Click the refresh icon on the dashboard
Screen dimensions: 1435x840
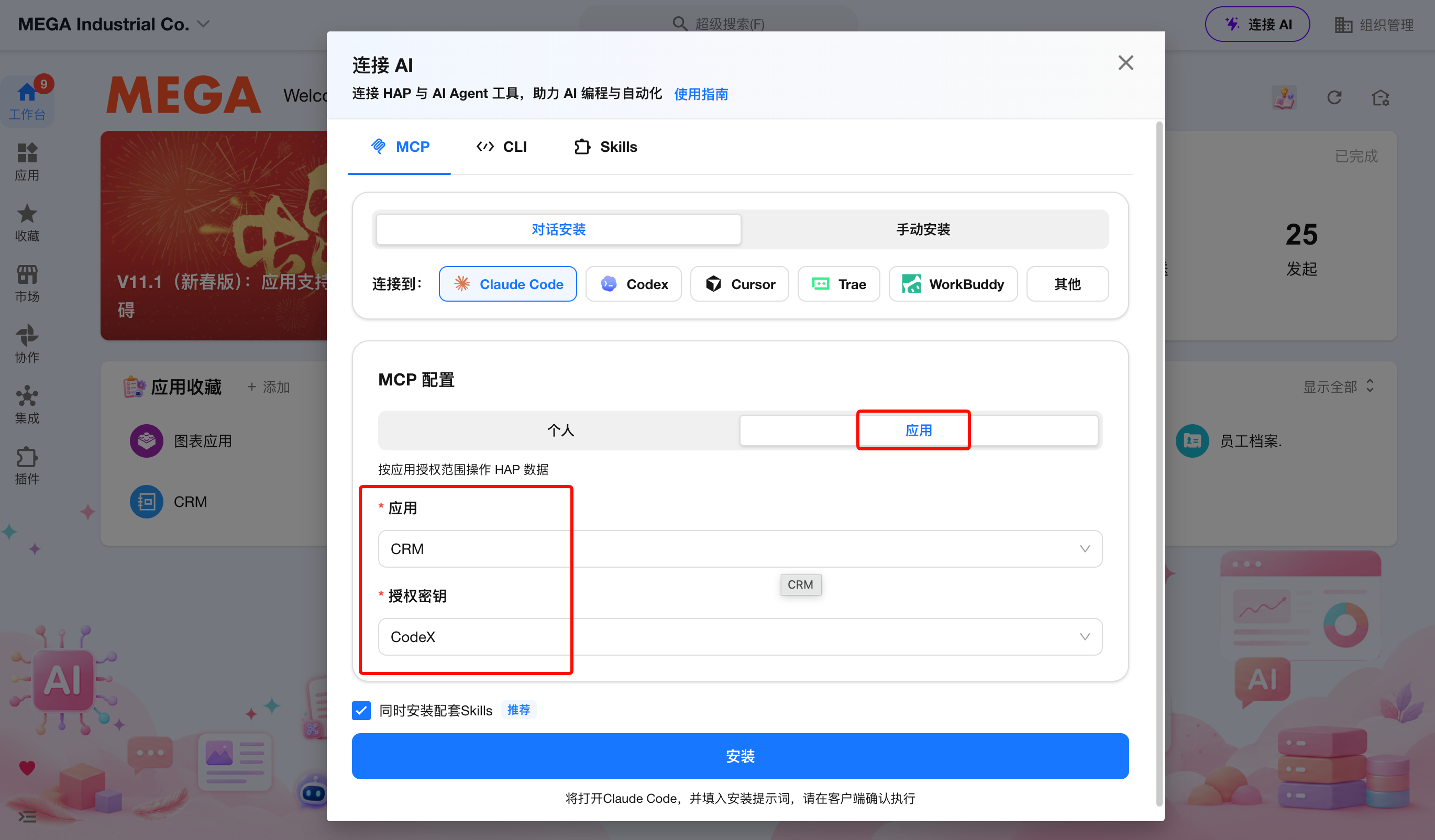(1334, 97)
